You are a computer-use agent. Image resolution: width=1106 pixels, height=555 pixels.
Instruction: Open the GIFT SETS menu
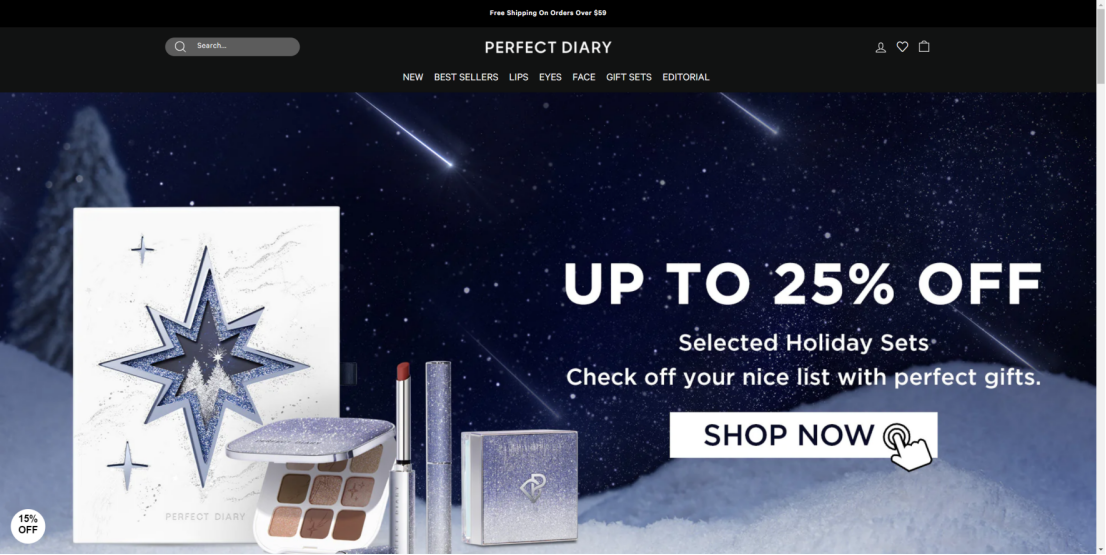point(628,77)
